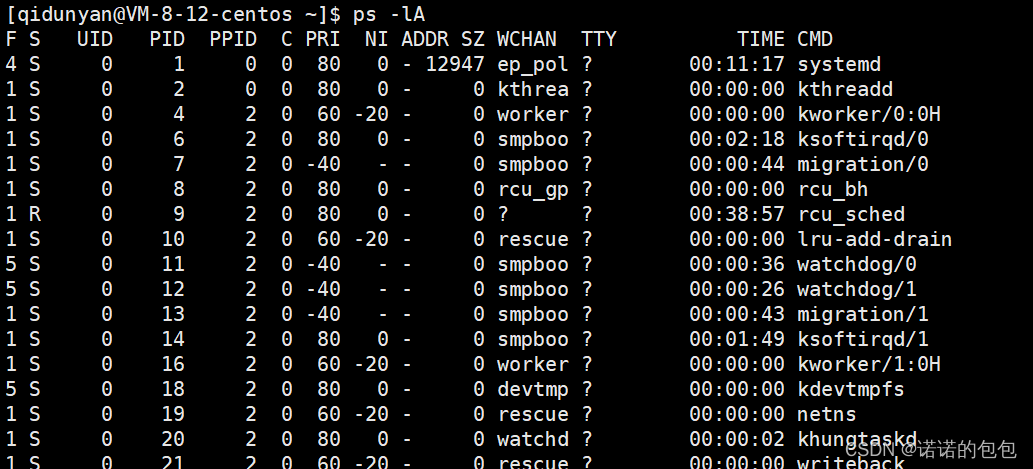Select the process name "lru-add-drain"
This screenshot has height=469, width=1033.
coord(874,239)
